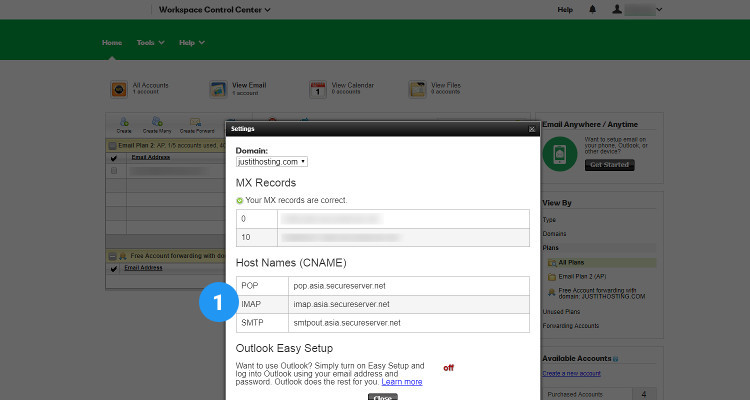Click Create a new account link
This screenshot has height=400, width=750.
click(x=572, y=373)
